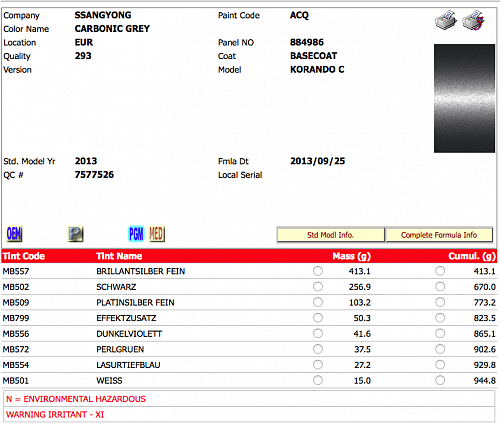This screenshot has width=500, height=425.
Task: Select Cumul. radio for LASURTIEFBLAU 929.8
Action: click(x=440, y=365)
